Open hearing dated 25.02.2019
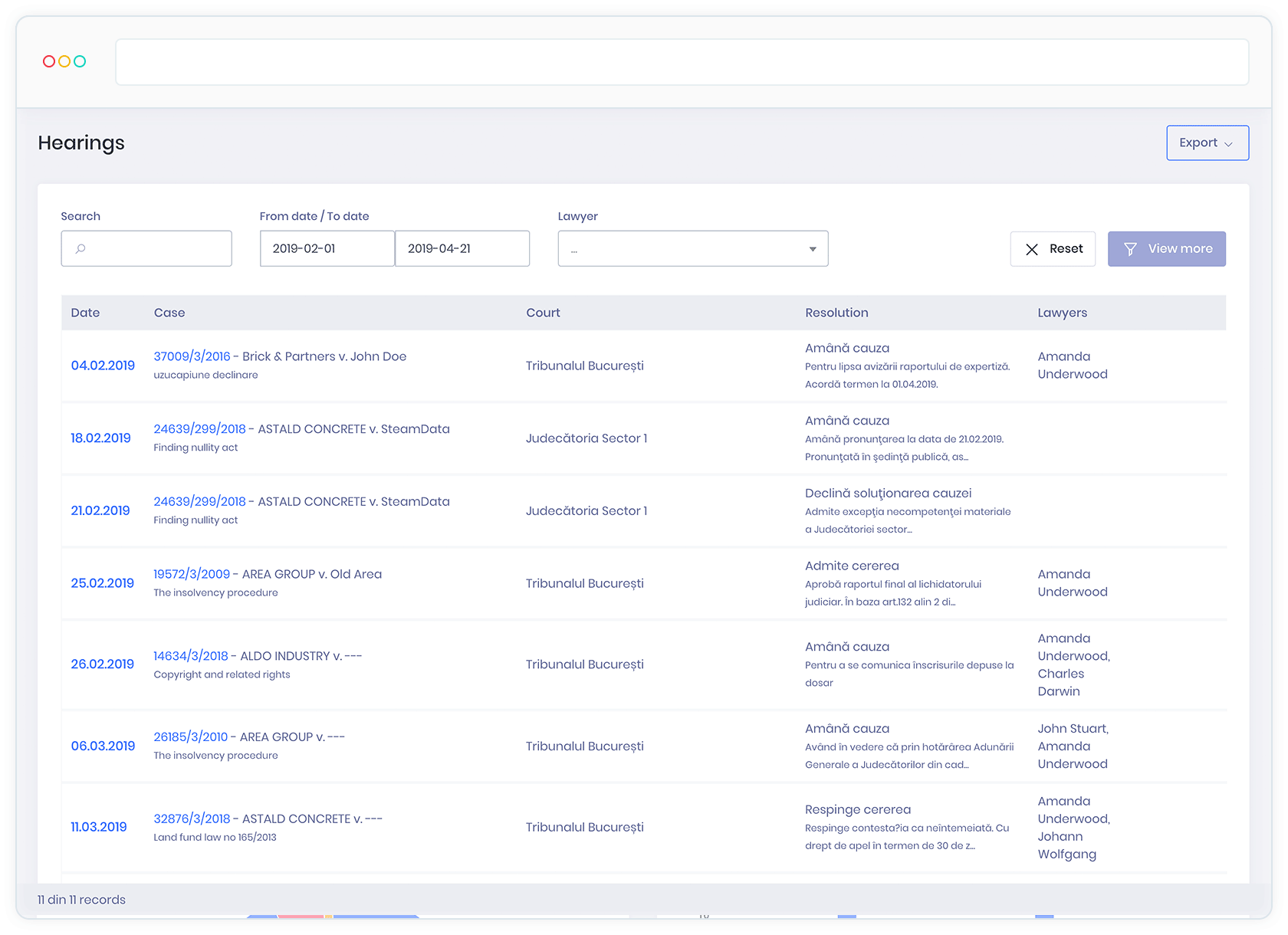The height and width of the screenshot is (935, 1288). tap(102, 583)
